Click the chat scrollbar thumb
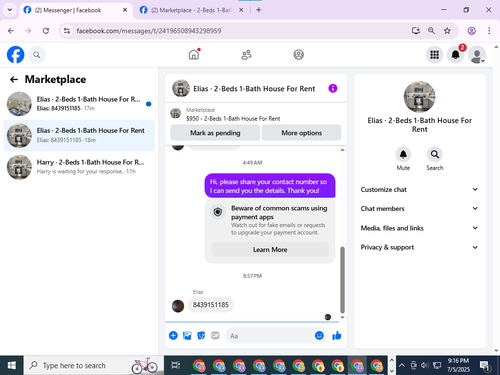 coord(342,280)
